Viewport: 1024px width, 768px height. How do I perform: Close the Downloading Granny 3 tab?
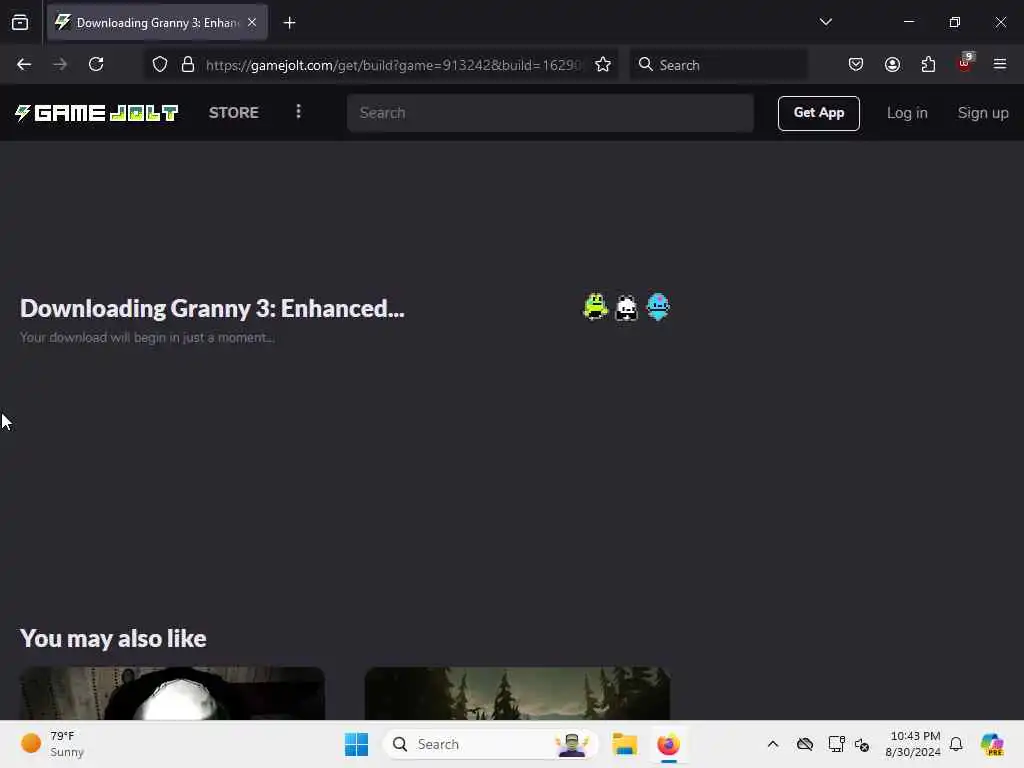(x=252, y=22)
